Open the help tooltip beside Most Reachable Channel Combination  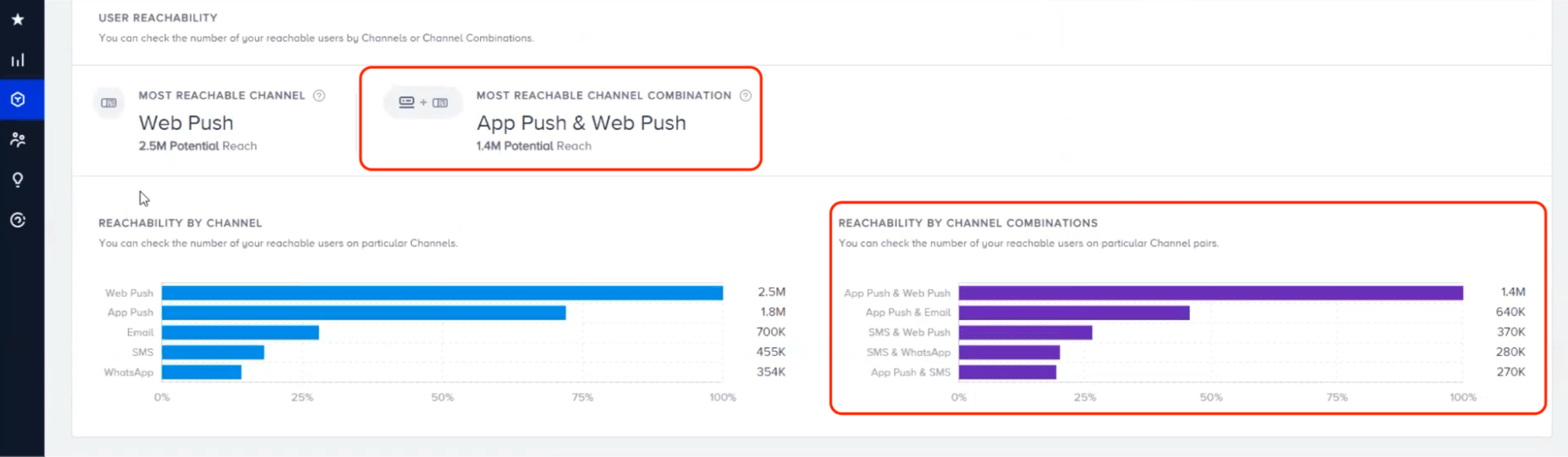[x=745, y=95]
